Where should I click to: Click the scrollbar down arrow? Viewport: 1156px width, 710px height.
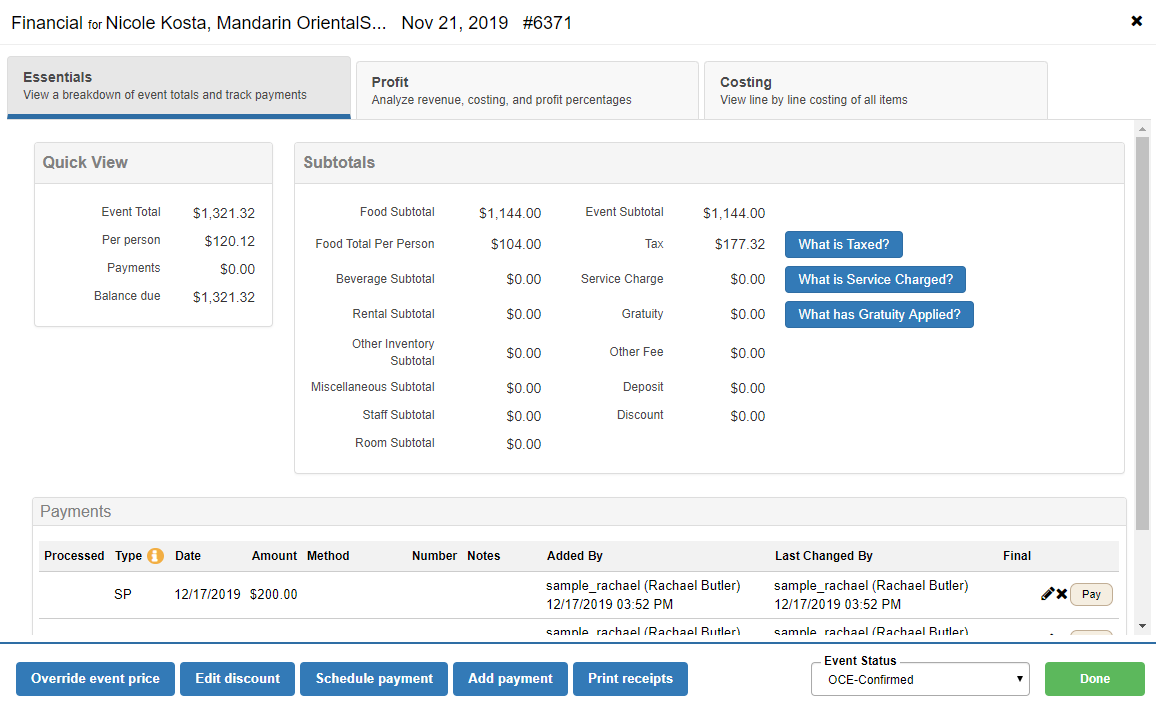click(x=1142, y=626)
